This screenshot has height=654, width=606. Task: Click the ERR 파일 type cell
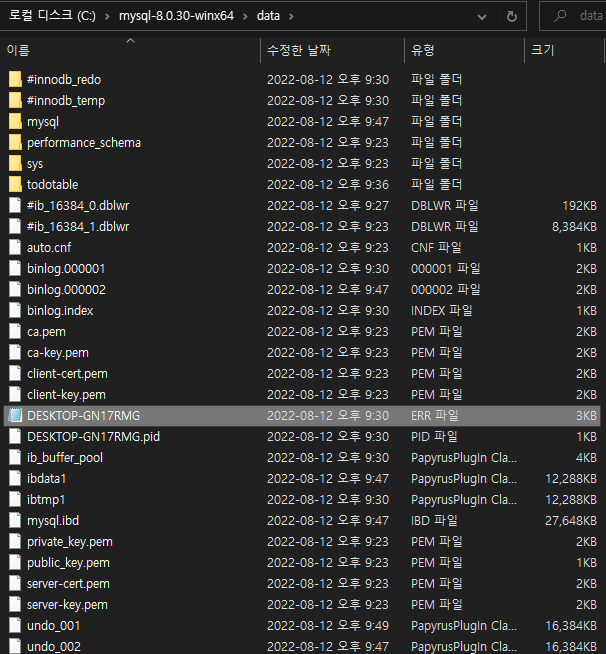435,415
